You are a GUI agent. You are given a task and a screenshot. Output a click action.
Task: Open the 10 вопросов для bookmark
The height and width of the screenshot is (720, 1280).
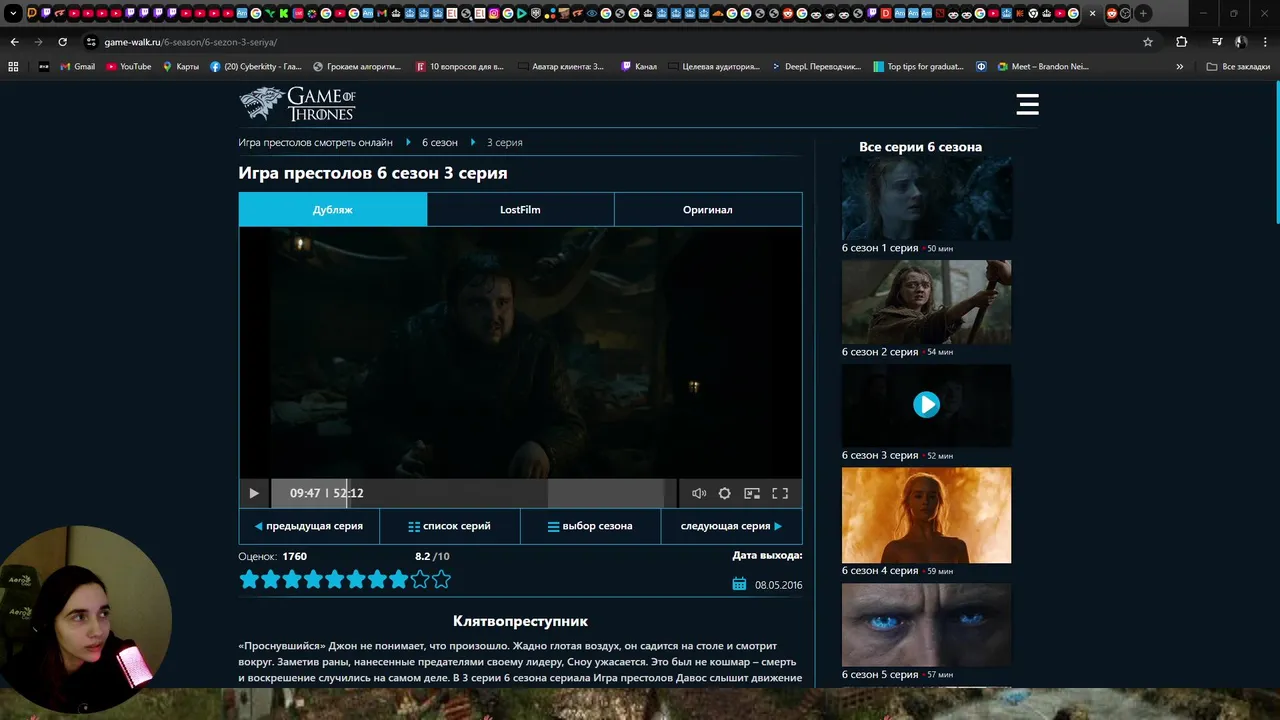(459, 67)
